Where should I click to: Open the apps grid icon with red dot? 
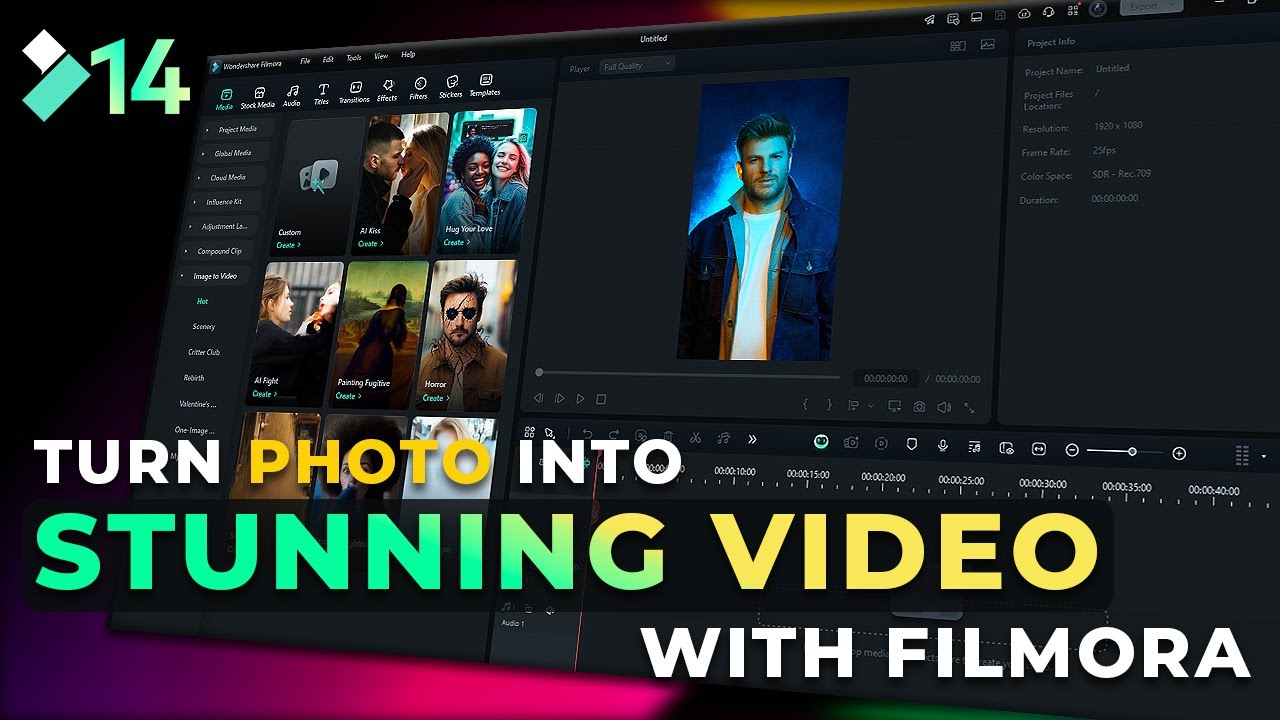(x=1072, y=10)
